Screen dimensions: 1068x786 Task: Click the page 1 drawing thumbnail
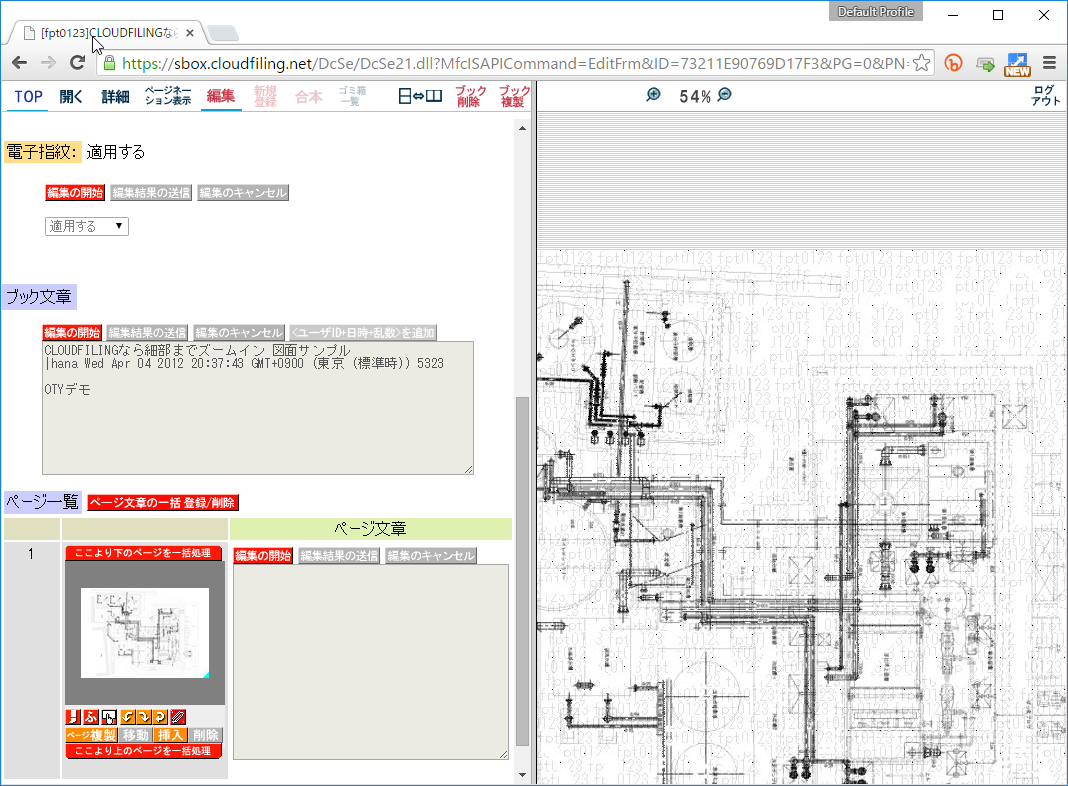[145, 633]
